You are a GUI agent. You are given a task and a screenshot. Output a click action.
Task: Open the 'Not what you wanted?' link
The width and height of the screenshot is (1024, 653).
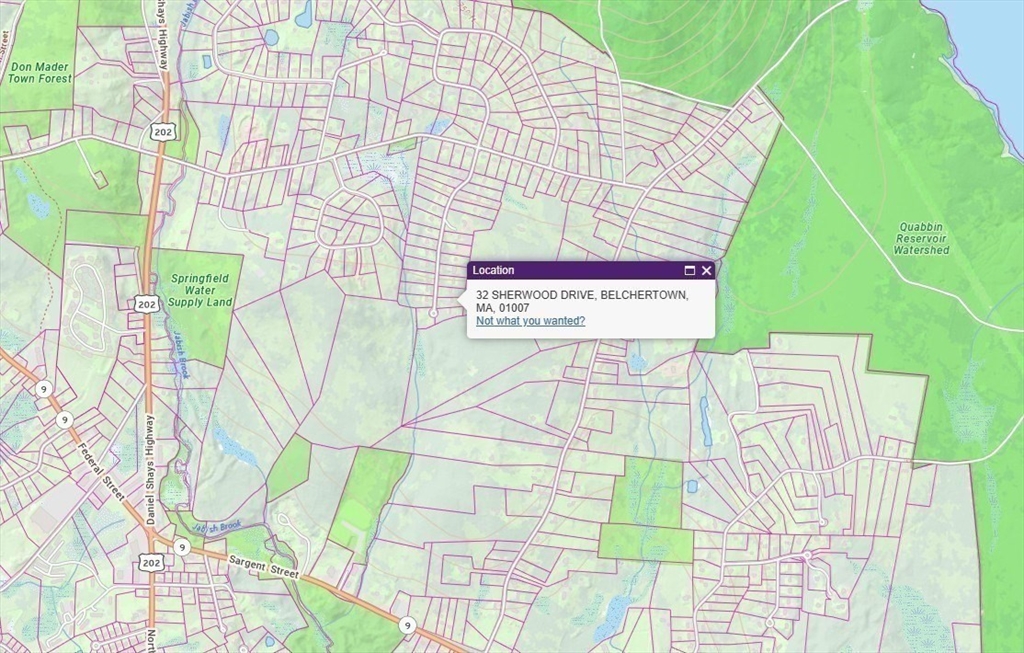click(530, 321)
